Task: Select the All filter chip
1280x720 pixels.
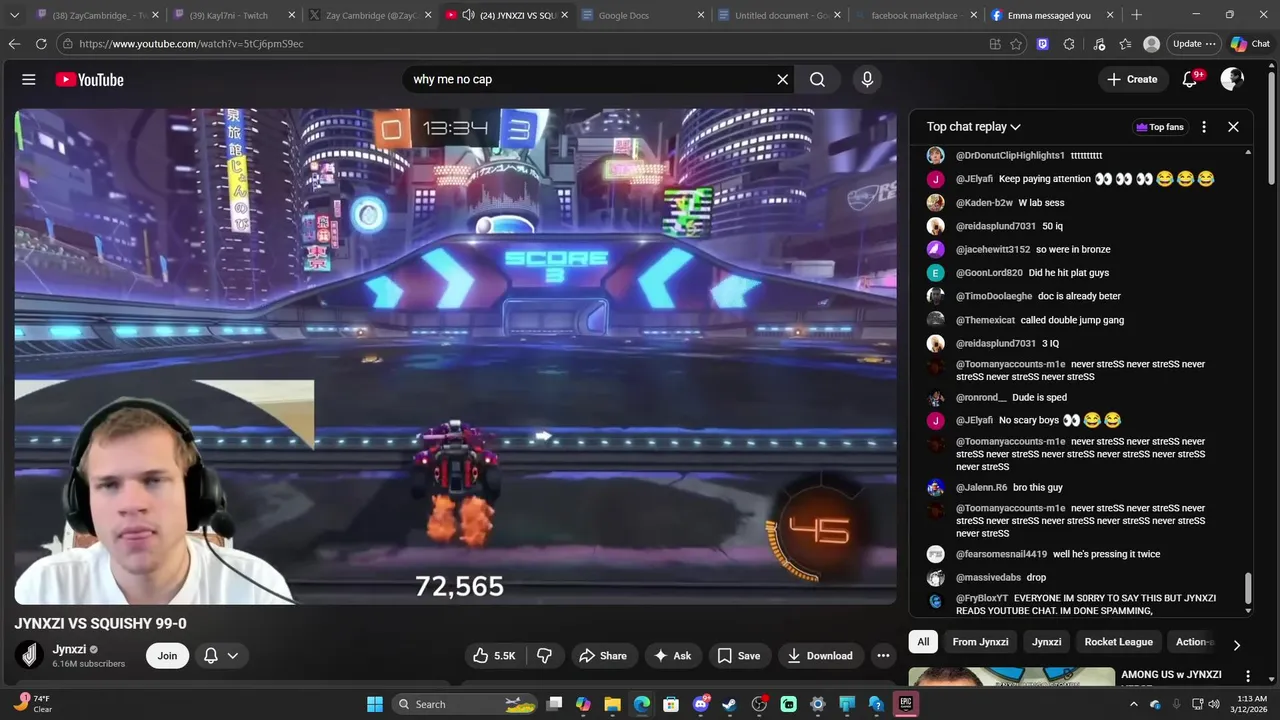Action: click(923, 642)
